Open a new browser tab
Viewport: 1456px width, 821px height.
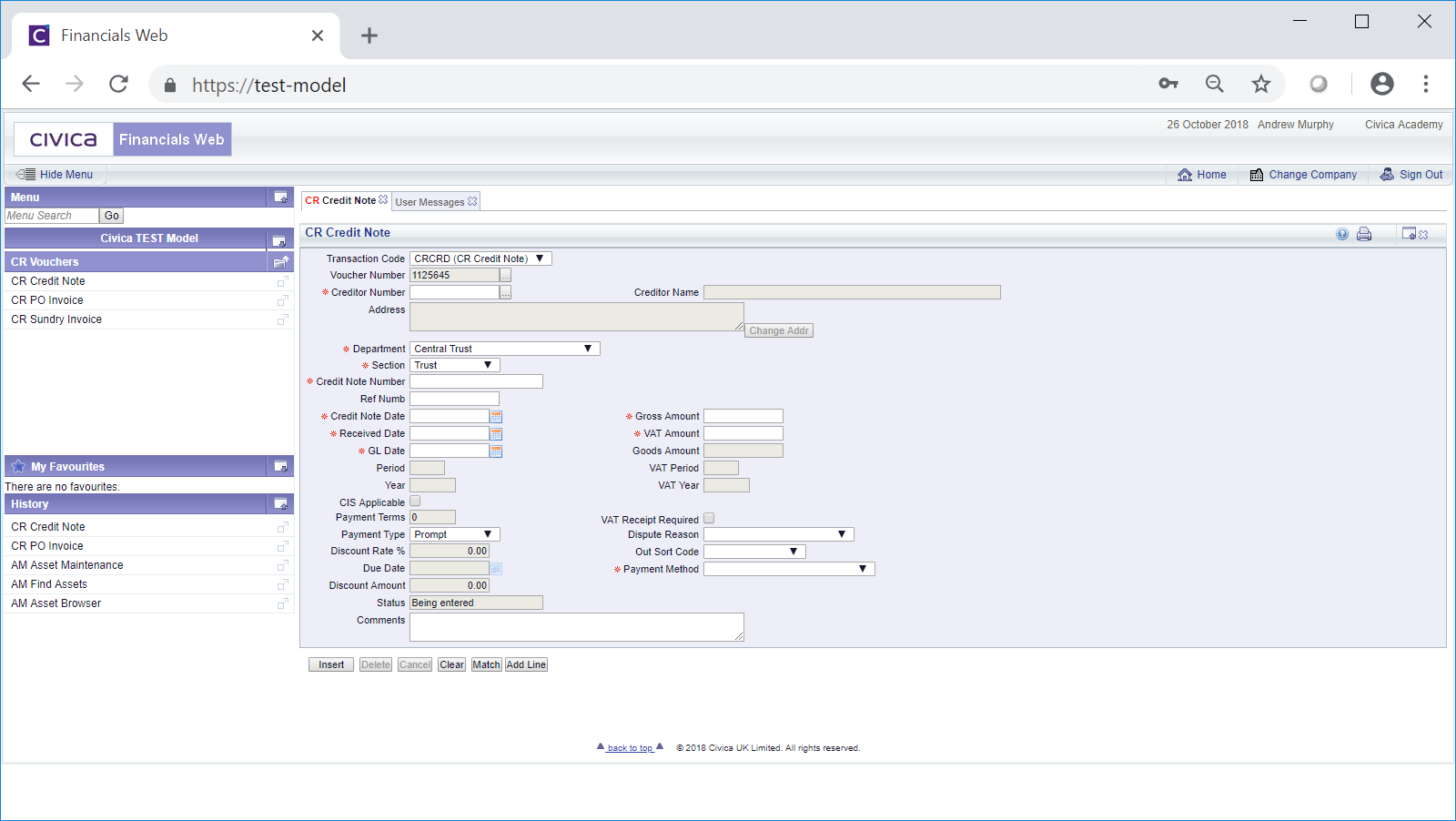click(369, 35)
